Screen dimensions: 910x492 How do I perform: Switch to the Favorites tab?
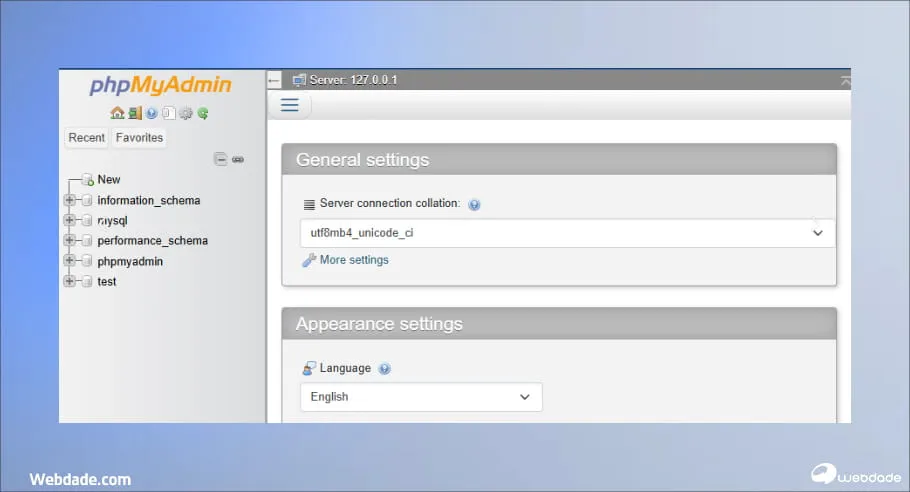(139, 138)
